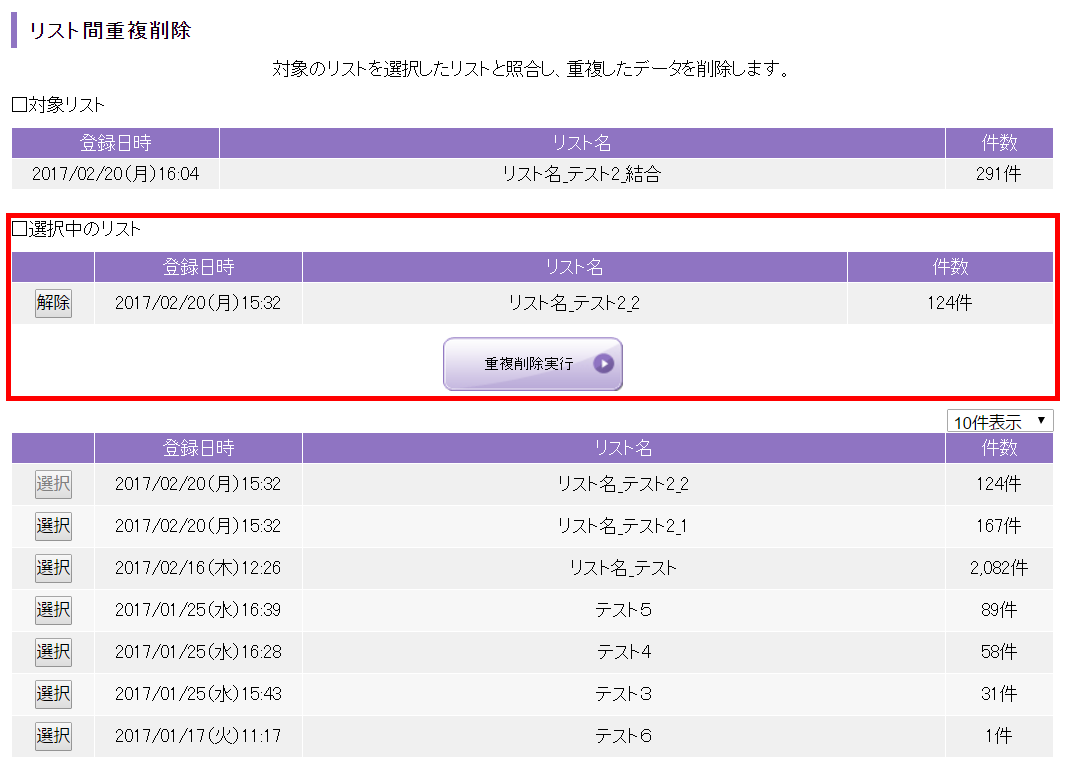Screen dimensions: 1066x774
Task: Click date 2017/02/20(月)16:04
Action: (116, 174)
